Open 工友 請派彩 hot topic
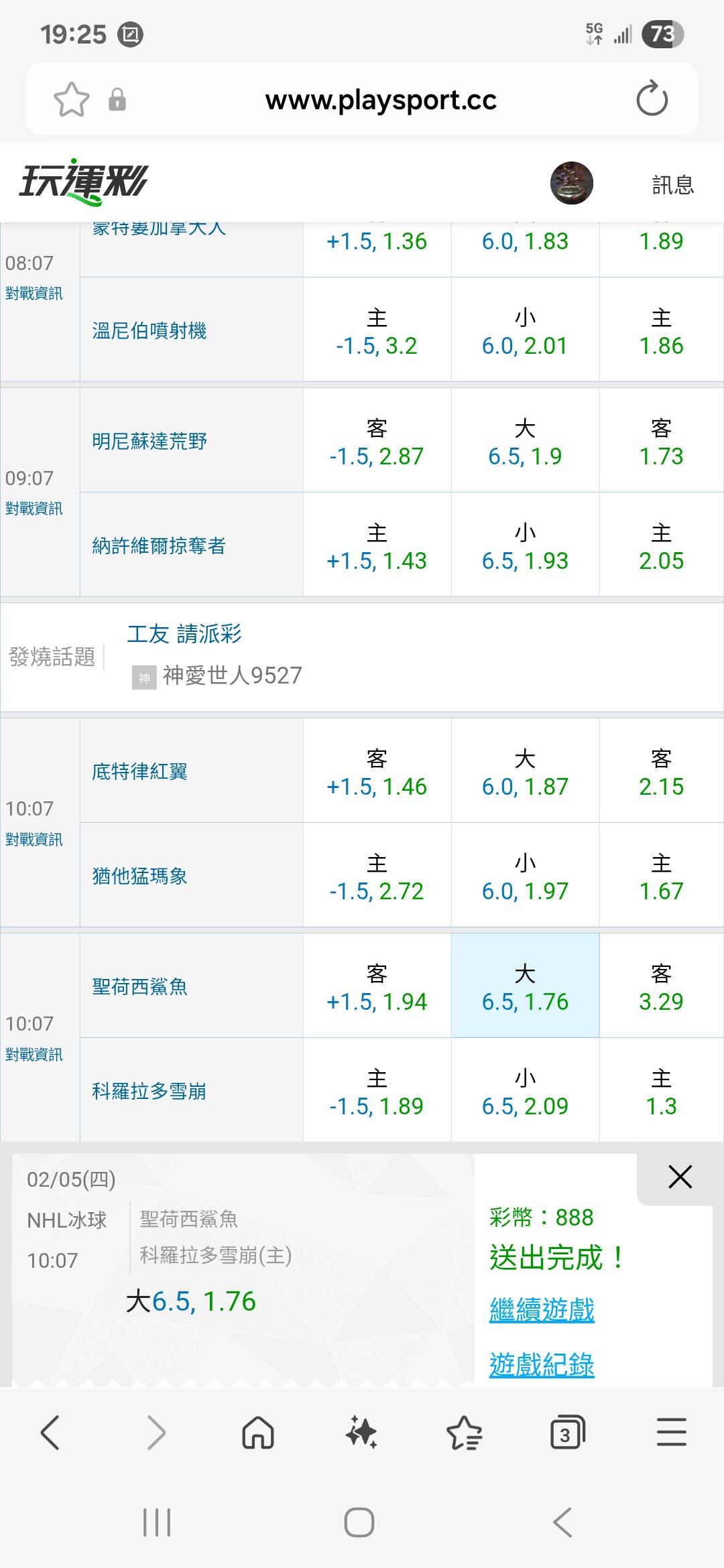The width and height of the screenshot is (724, 1568). [x=184, y=634]
